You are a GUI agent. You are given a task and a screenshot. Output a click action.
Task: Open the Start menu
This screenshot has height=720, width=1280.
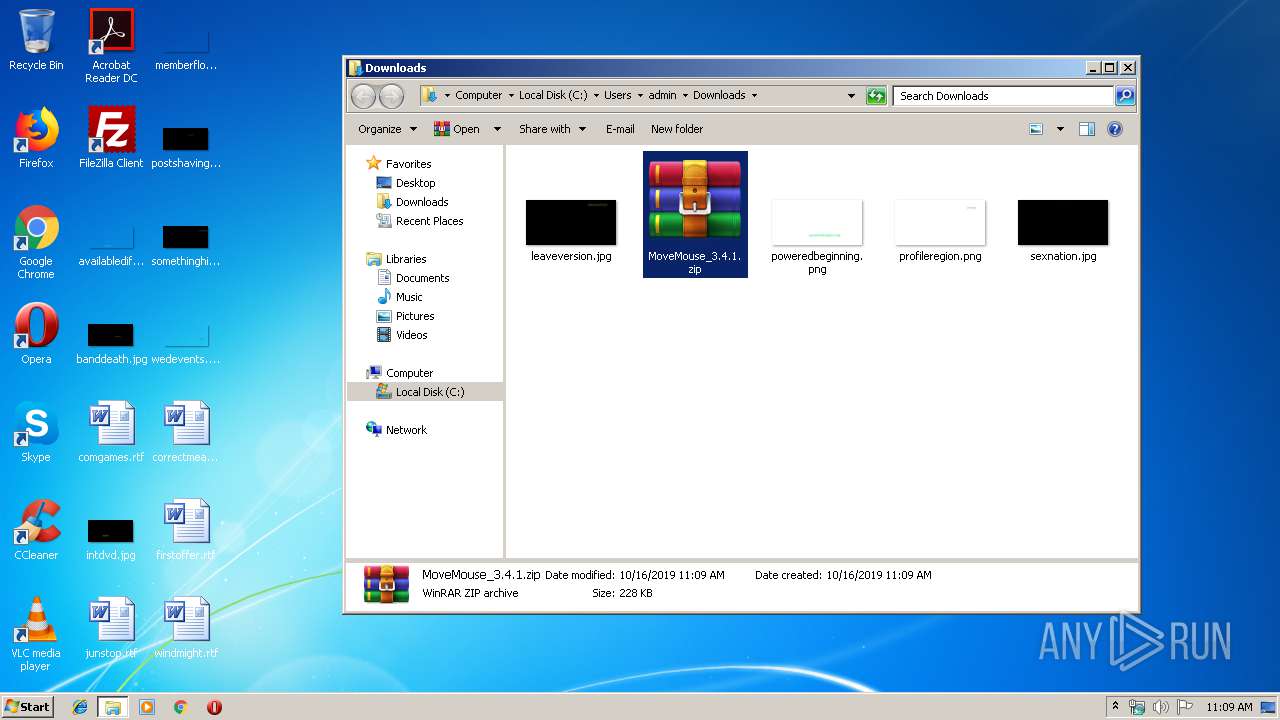28,706
